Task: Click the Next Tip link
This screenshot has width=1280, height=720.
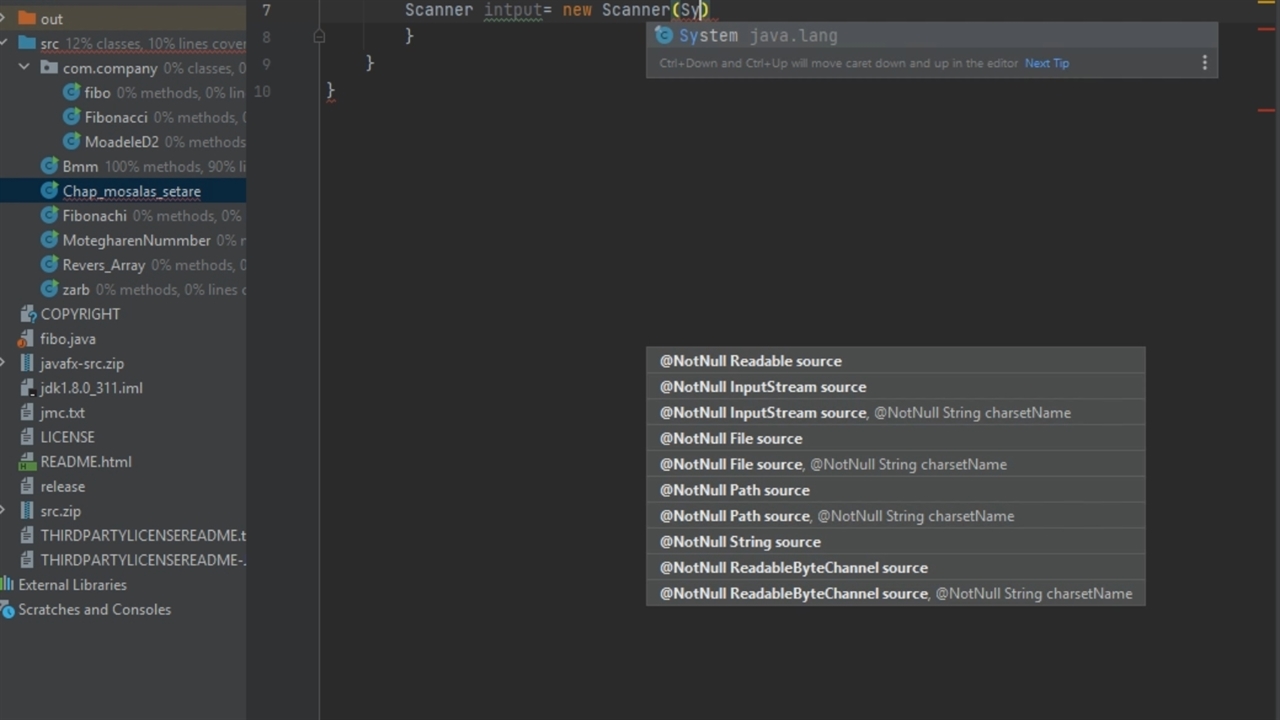Action: click(x=1046, y=63)
